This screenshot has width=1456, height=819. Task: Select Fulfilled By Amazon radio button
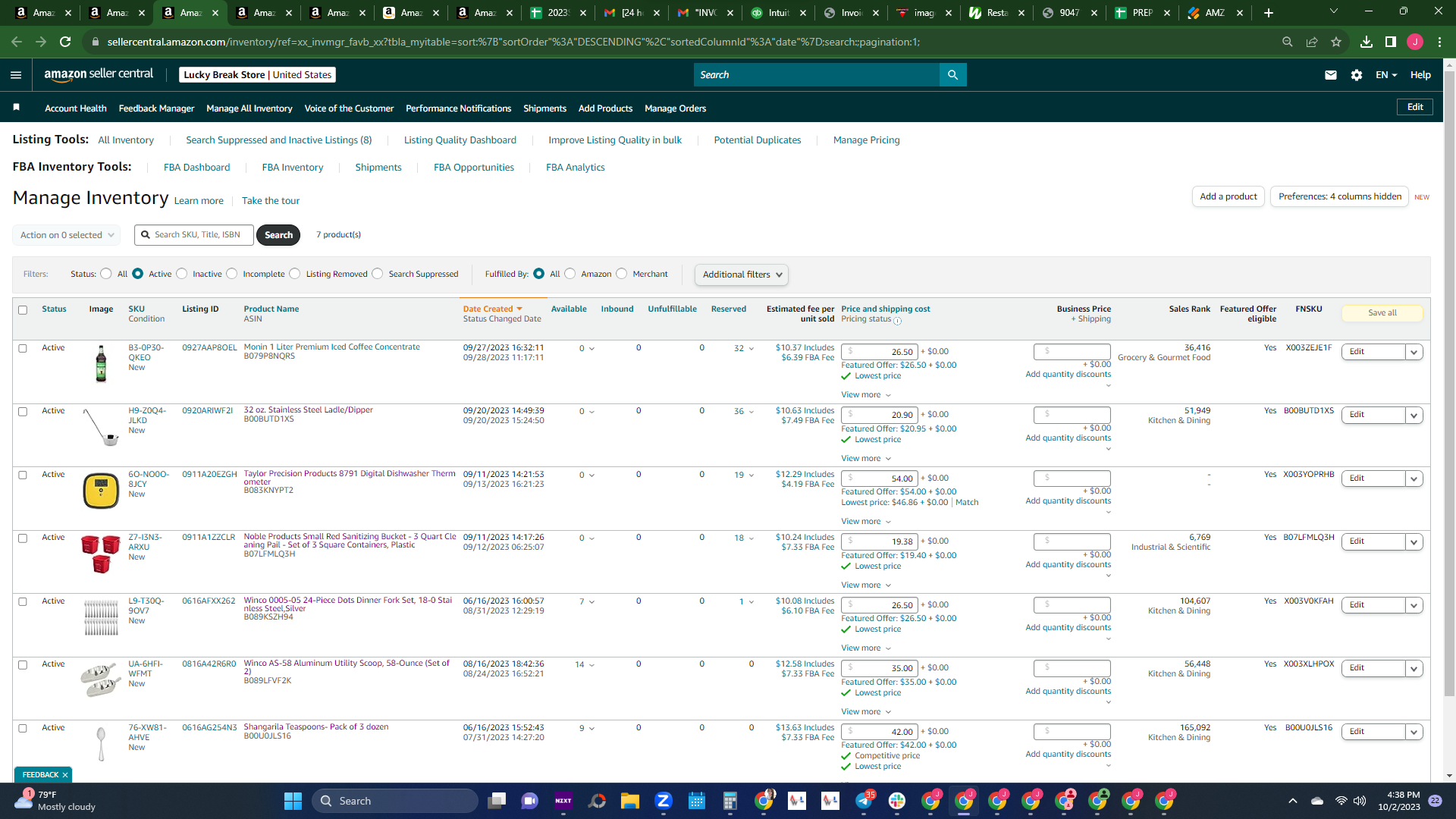[x=570, y=274]
